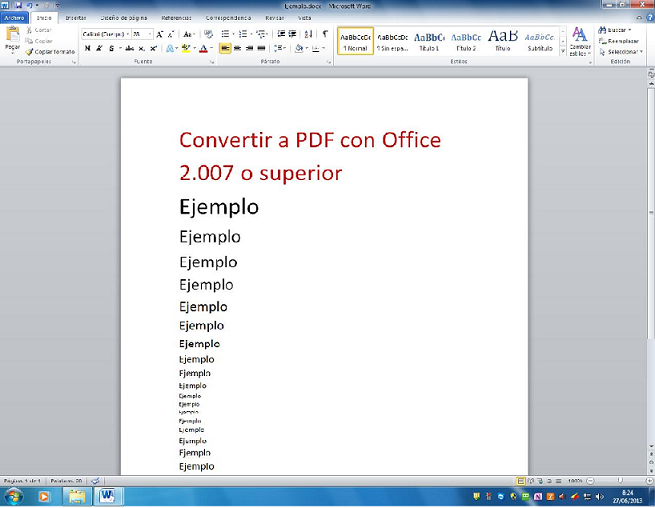Increase paragraph indent

pos(292,34)
